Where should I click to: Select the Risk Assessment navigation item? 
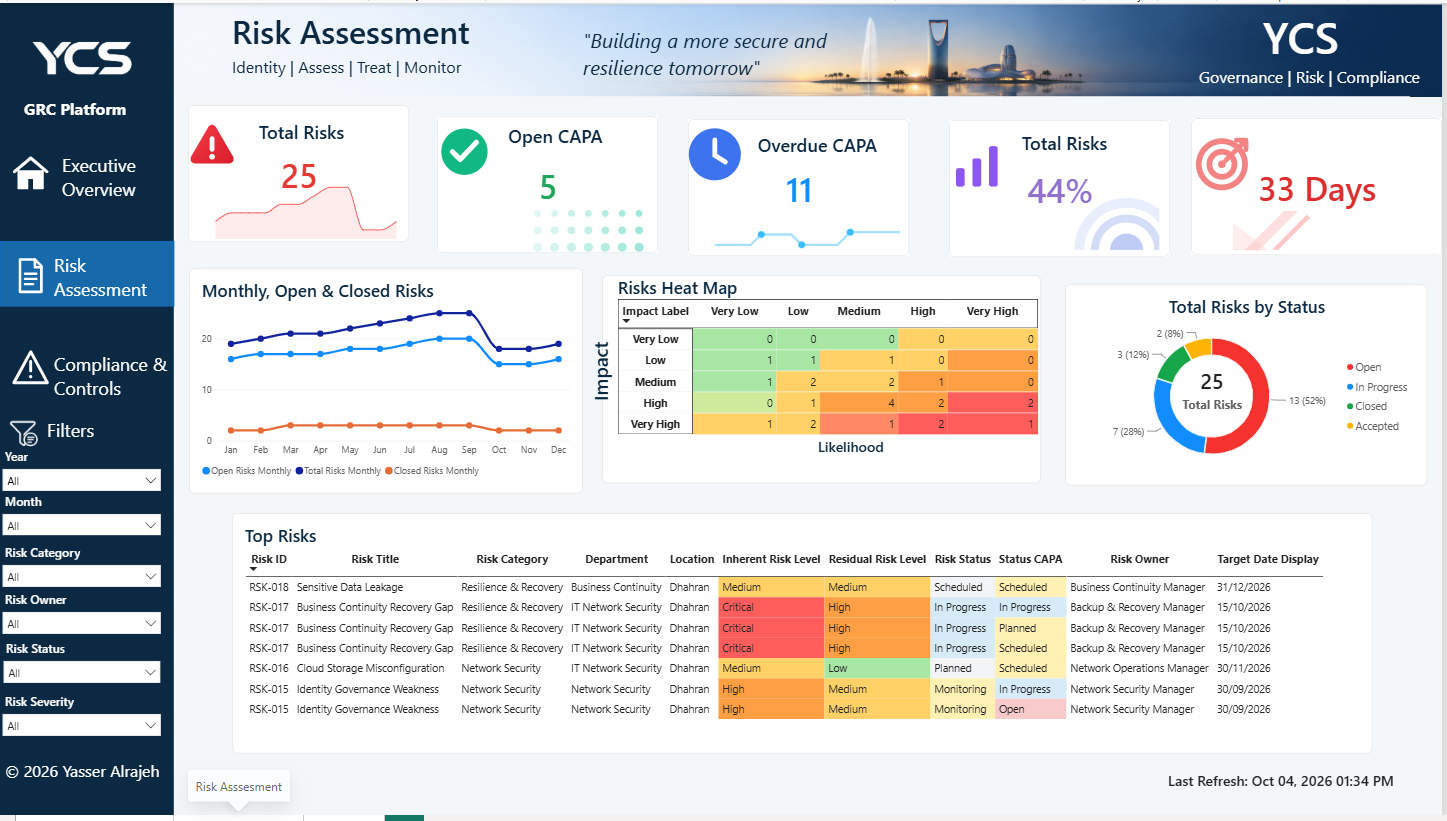[x=87, y=274]
